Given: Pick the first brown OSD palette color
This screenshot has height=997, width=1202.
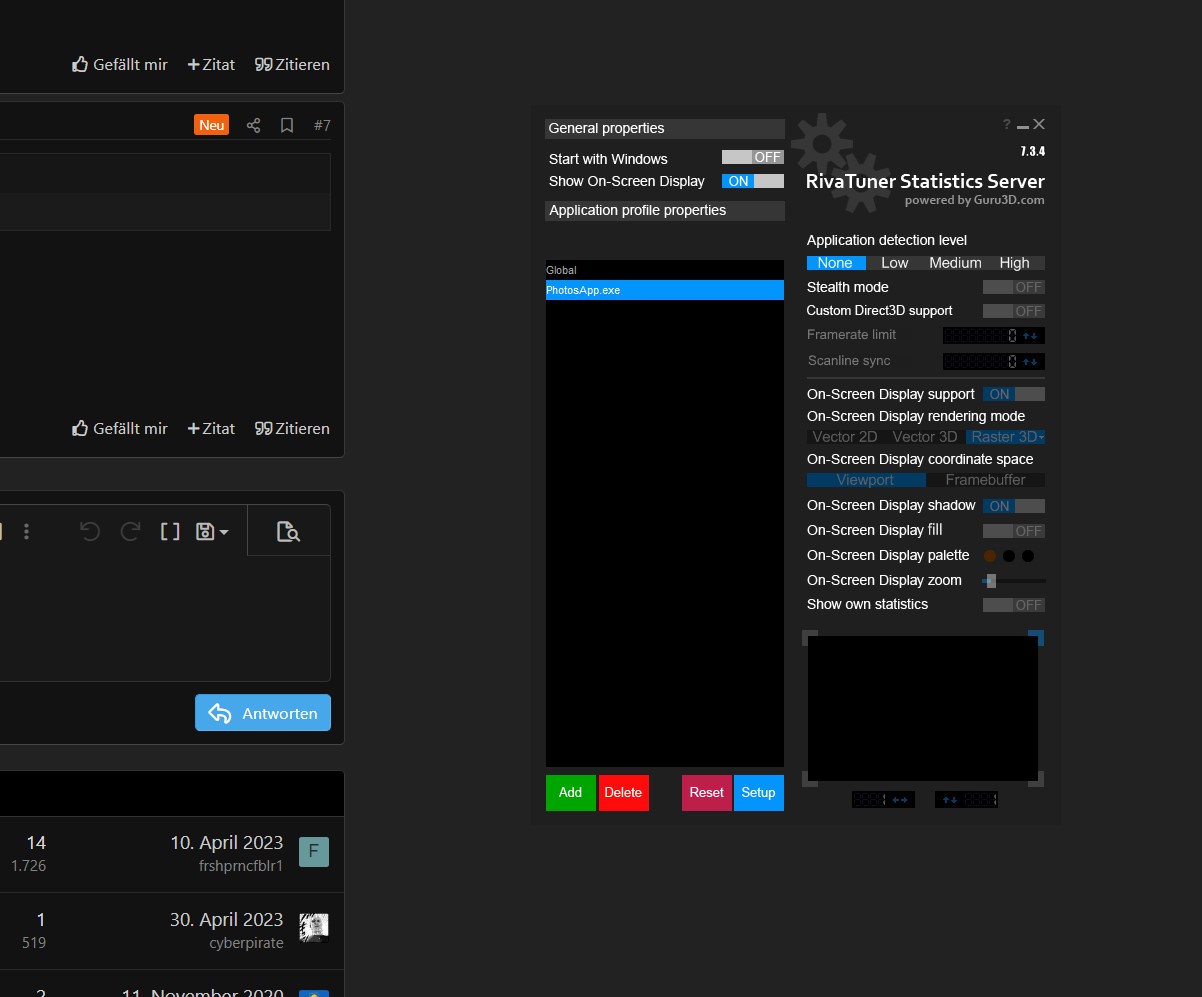Looking at the screenshot, I should tap(990, 556).
